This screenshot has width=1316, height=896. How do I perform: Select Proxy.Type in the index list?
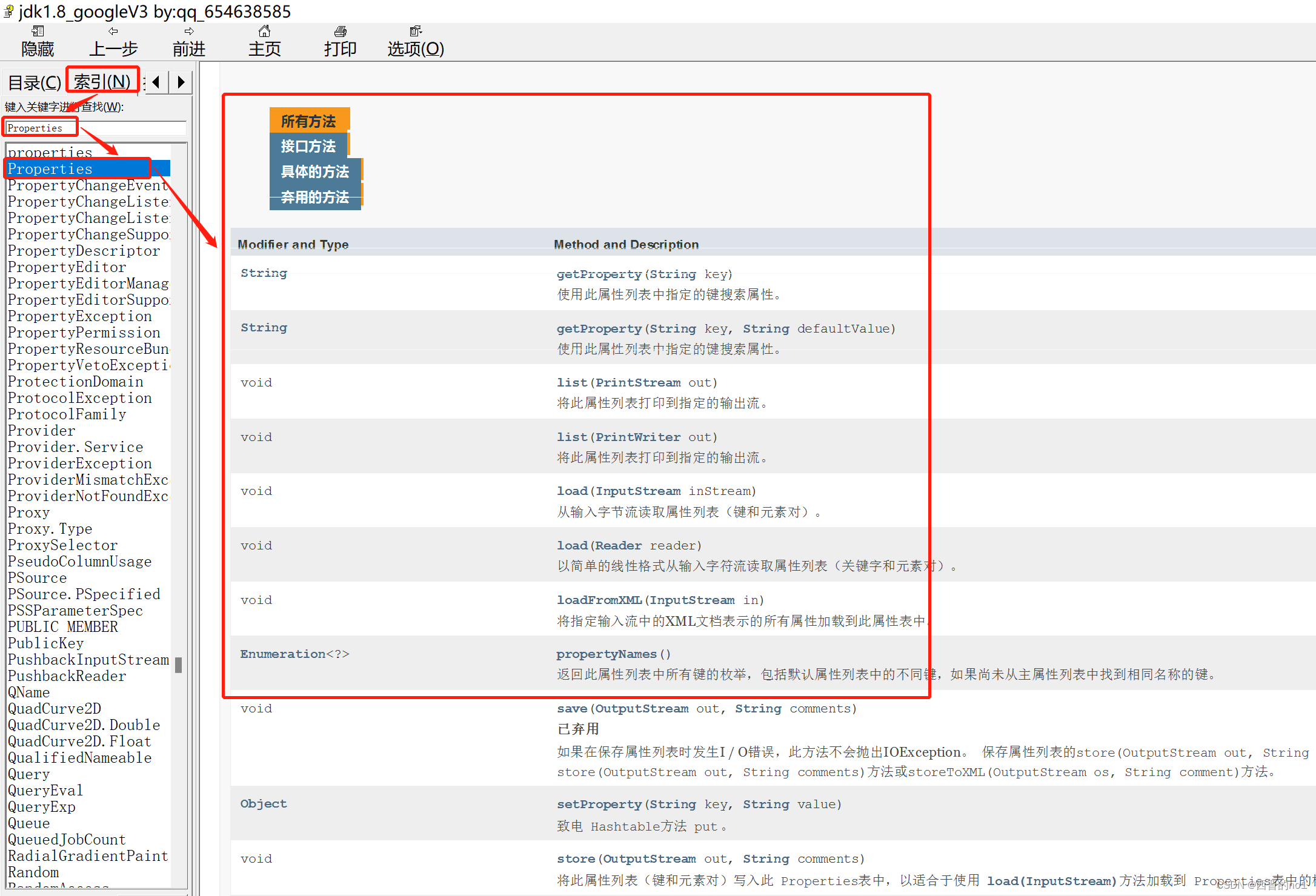pyautogui.click(x=50, y=528)
